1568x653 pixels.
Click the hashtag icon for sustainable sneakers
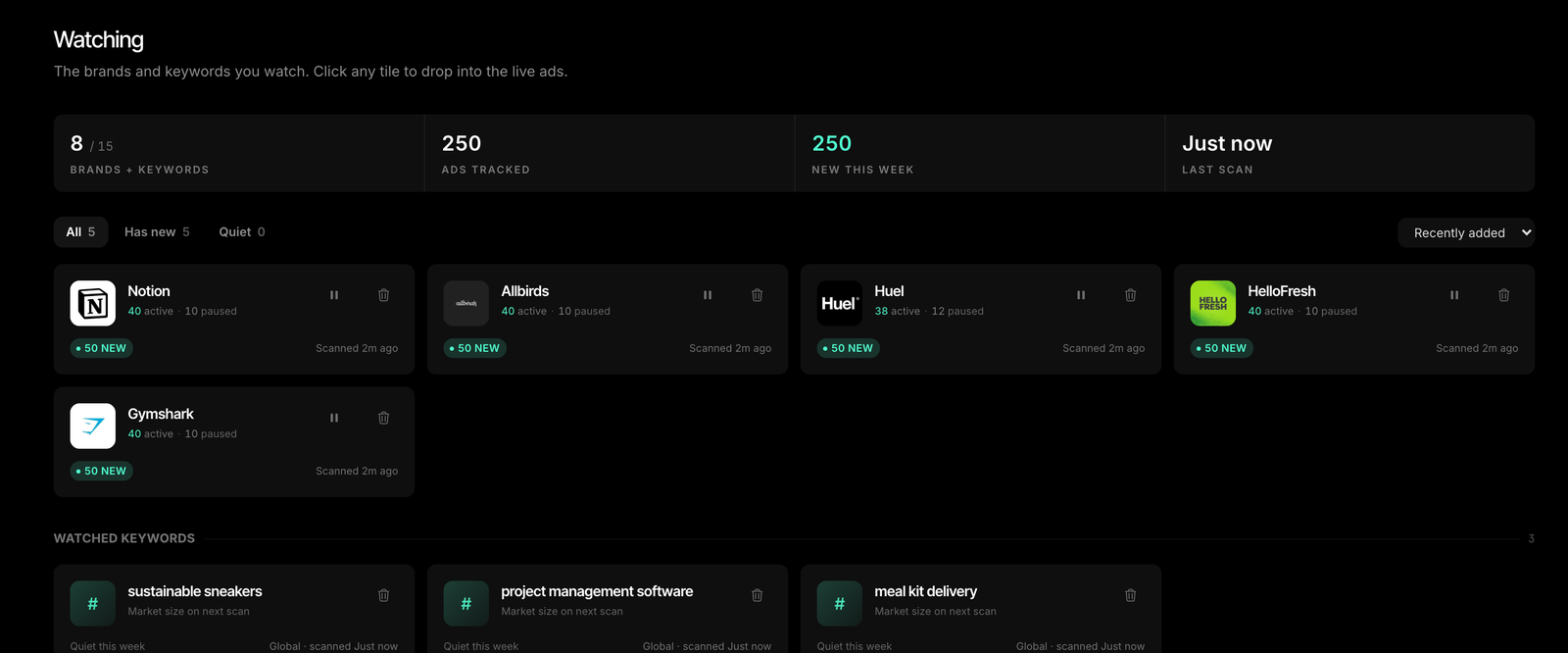pos(93,604)
